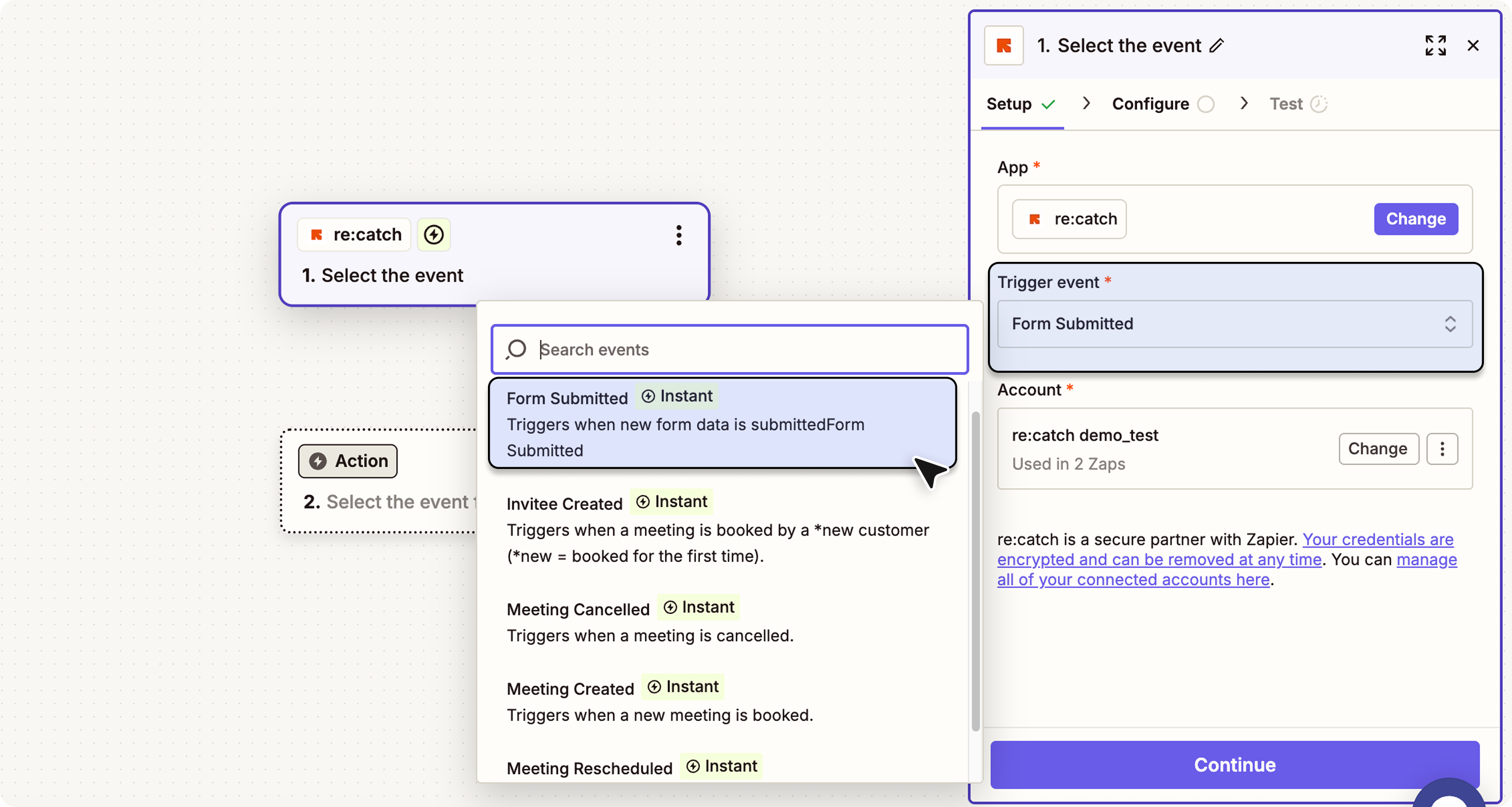
Task: Choose the Form Submitted event
Action: click(x=722, y=424)
